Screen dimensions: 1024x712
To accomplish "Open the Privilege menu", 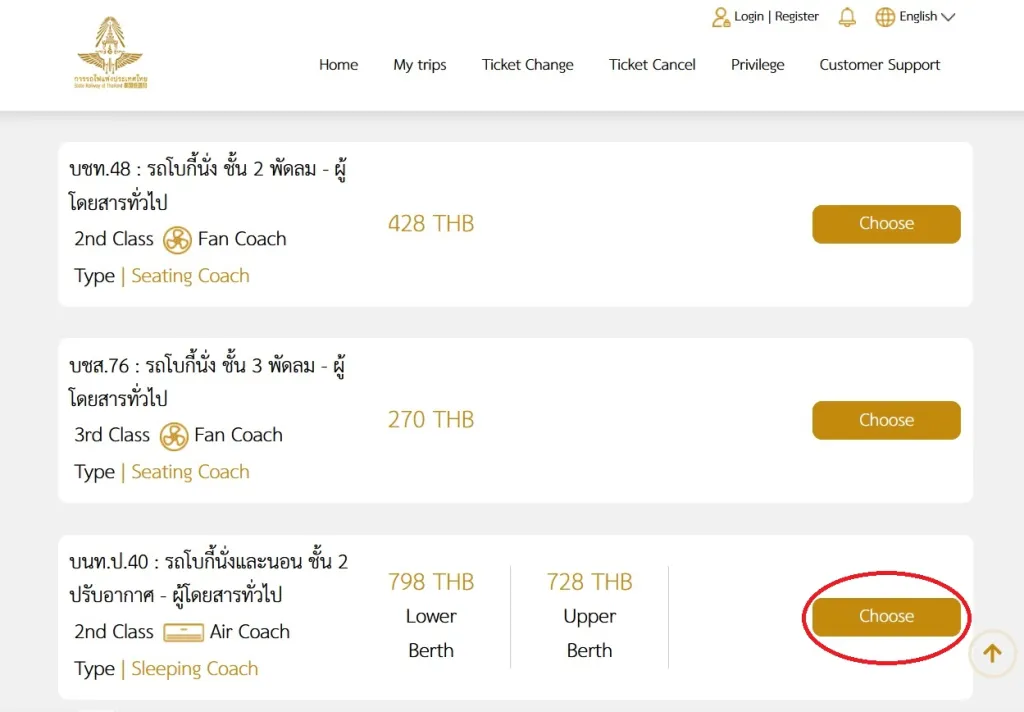I will tap(757, 65).
